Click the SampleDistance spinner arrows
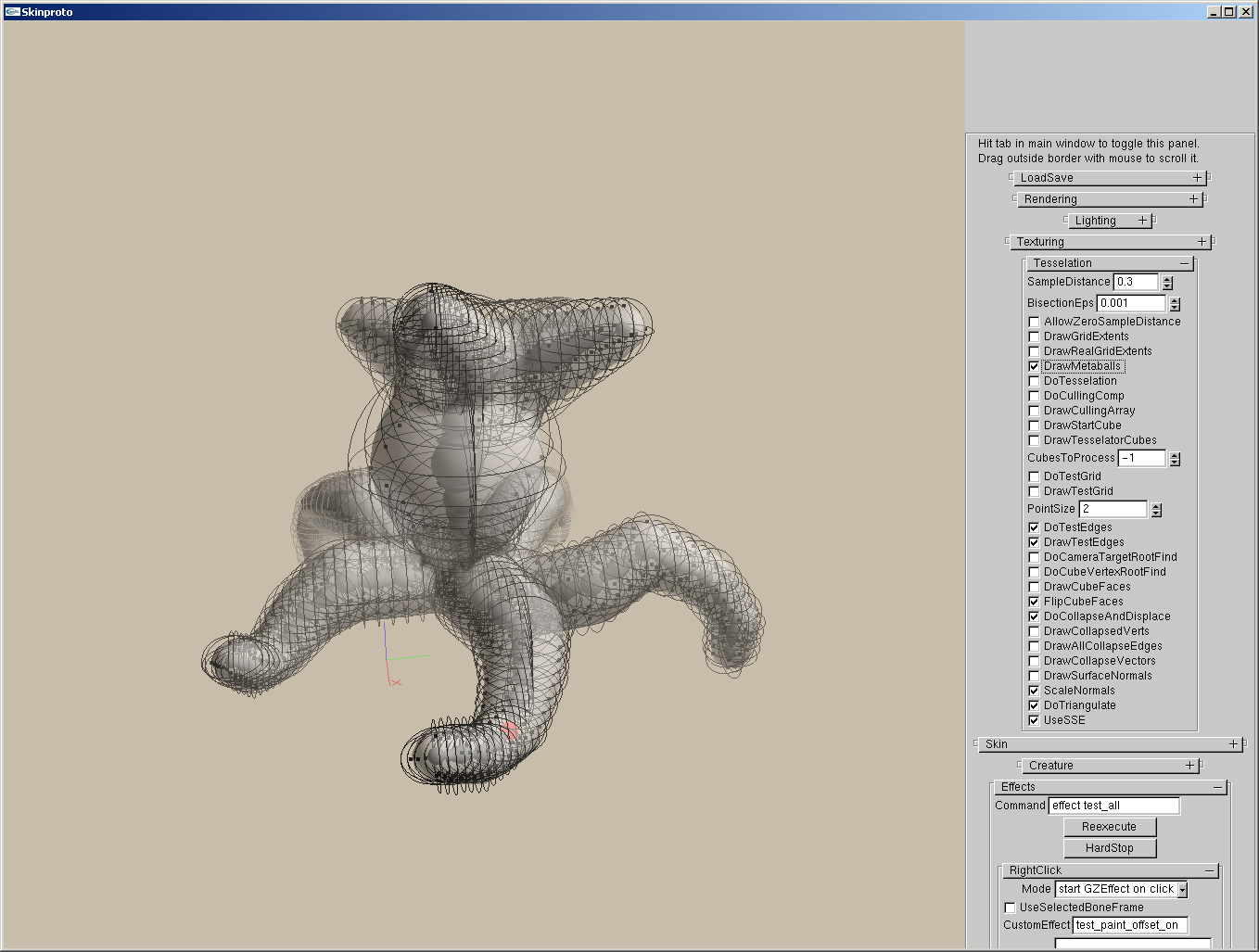 tap(1167, 283)
